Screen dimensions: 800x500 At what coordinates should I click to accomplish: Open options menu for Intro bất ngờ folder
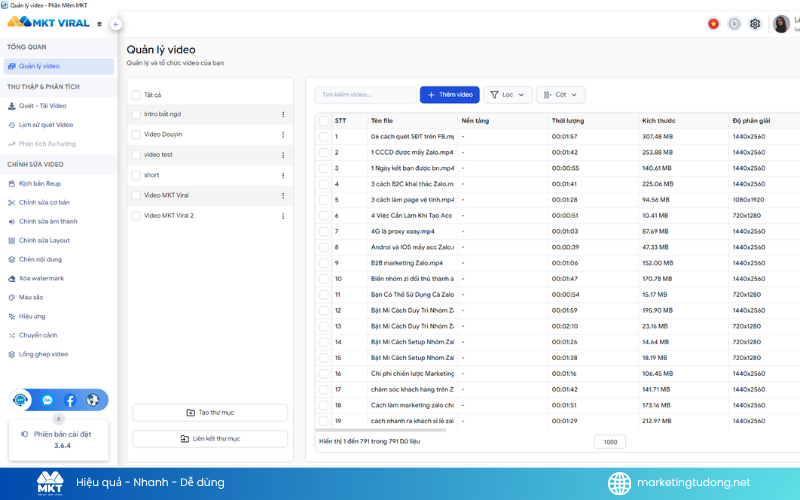pyautogui.click(x=283, y=114)
